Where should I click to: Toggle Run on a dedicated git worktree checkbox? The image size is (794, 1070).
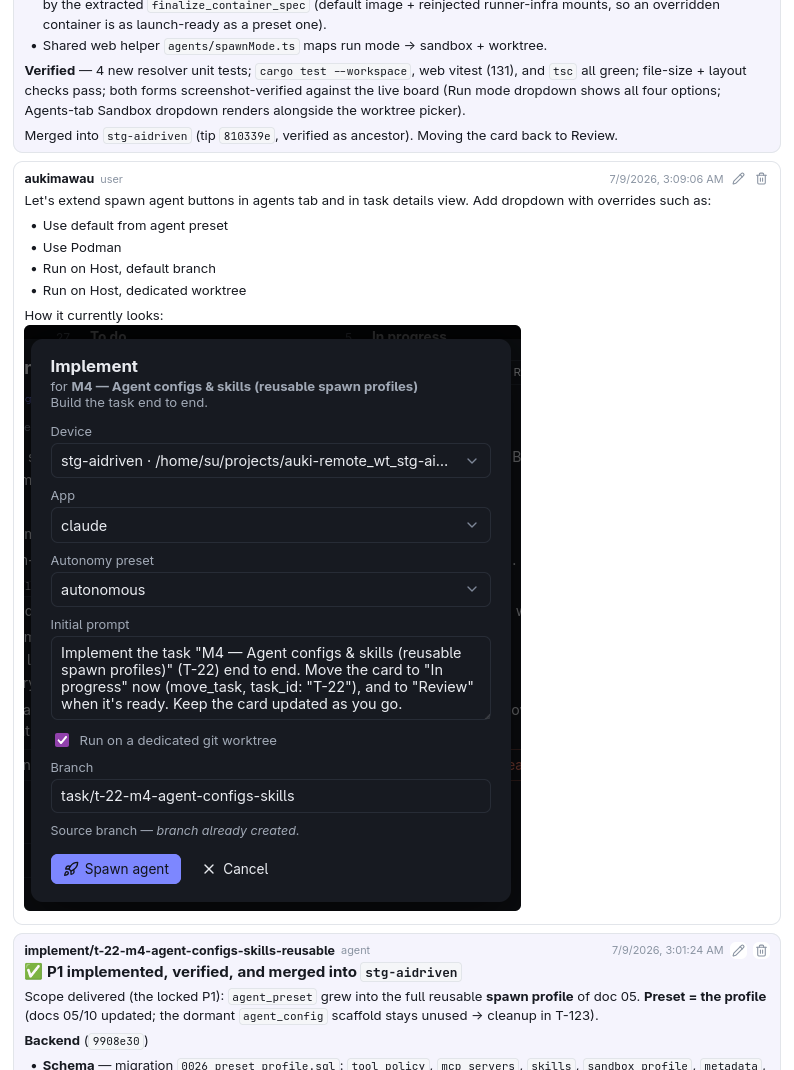pos(62,740)
